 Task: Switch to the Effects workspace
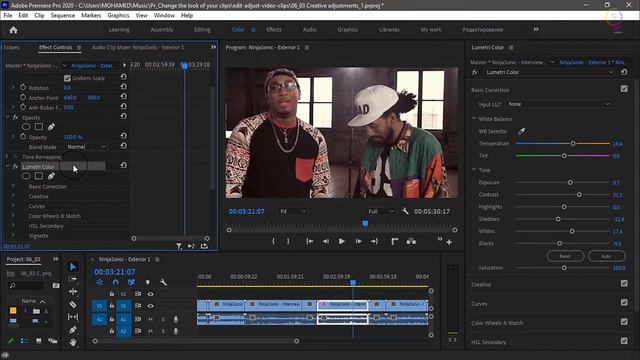[273, 30]
